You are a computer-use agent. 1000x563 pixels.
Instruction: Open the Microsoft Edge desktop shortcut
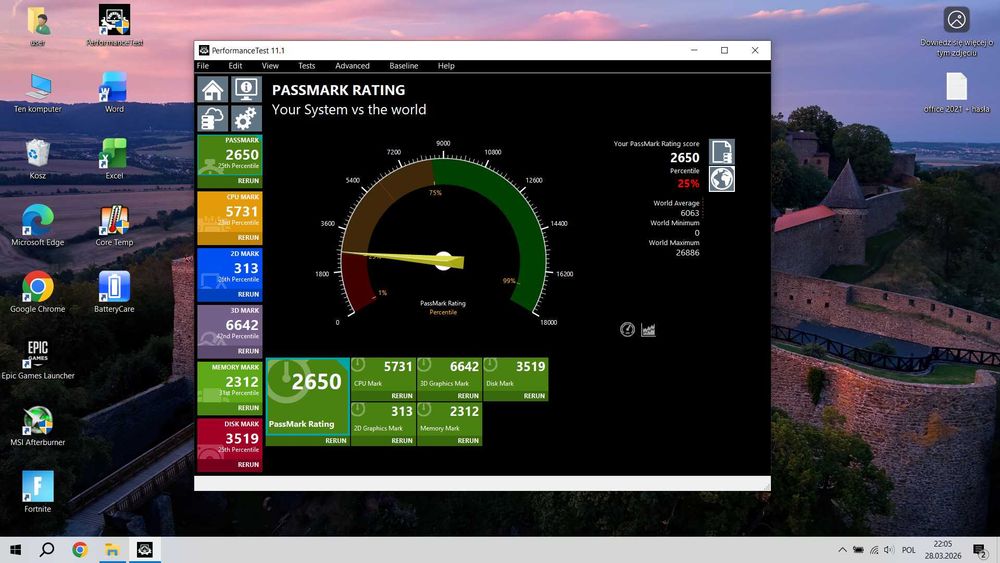click(x=38, y=225)
